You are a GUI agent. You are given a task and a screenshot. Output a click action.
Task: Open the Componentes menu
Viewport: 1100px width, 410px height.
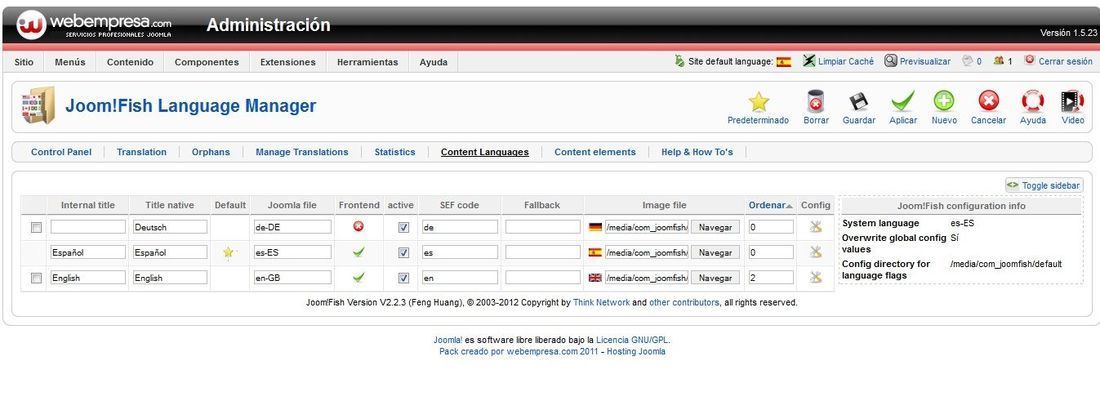pyautogui.click(x=206, y=62)
